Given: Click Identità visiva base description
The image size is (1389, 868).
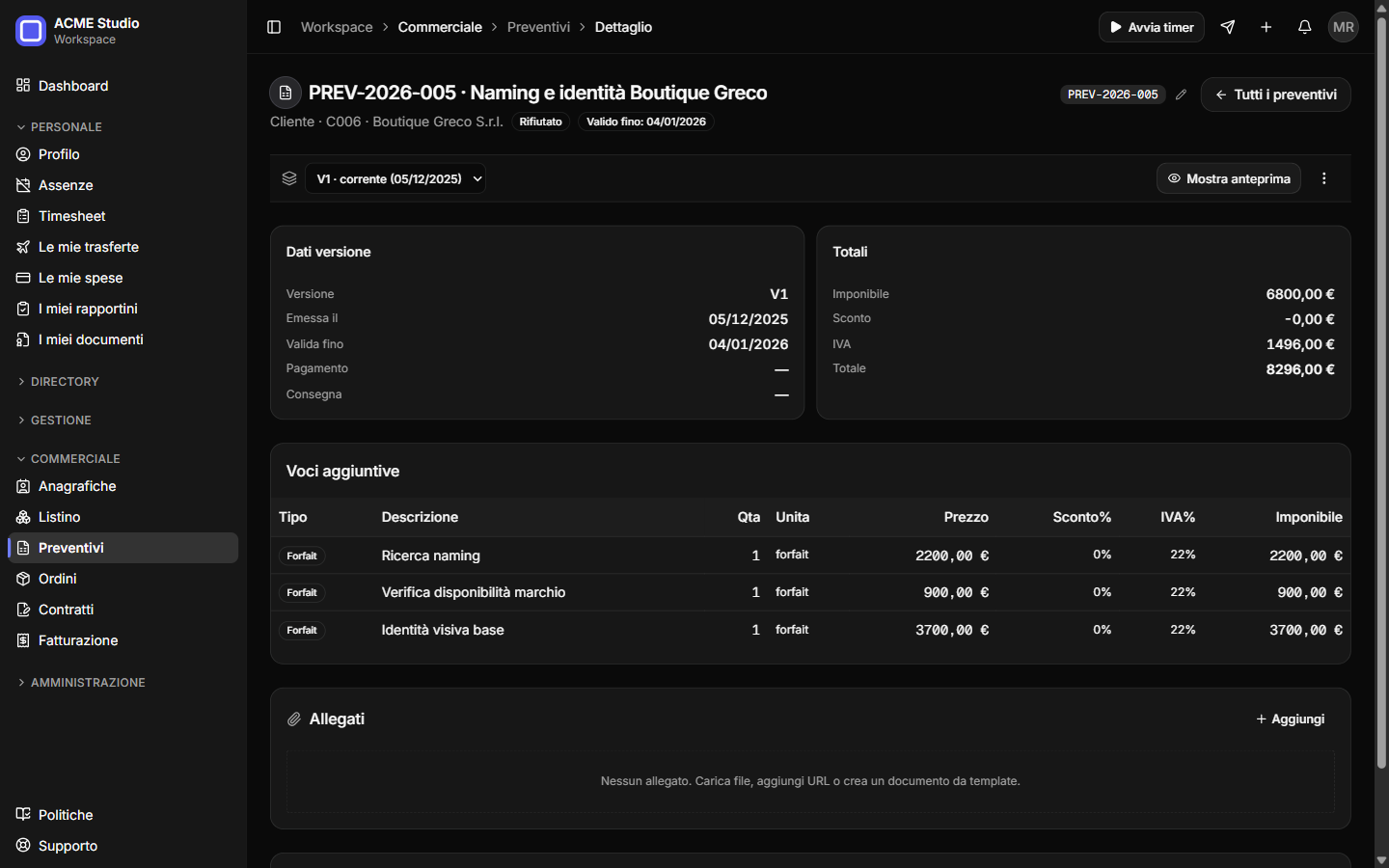Looking at the screenshot, I should coord(443,630).
